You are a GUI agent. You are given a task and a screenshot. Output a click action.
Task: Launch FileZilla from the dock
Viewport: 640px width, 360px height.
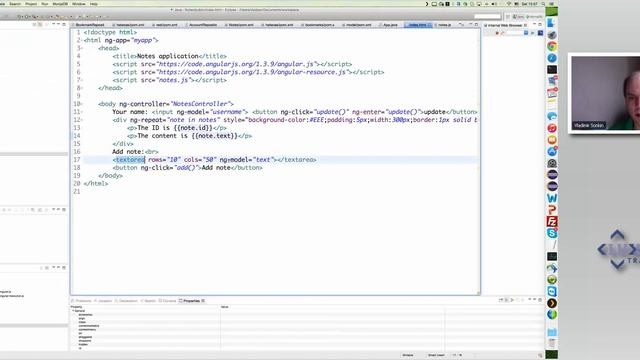[x=552, y=222]
